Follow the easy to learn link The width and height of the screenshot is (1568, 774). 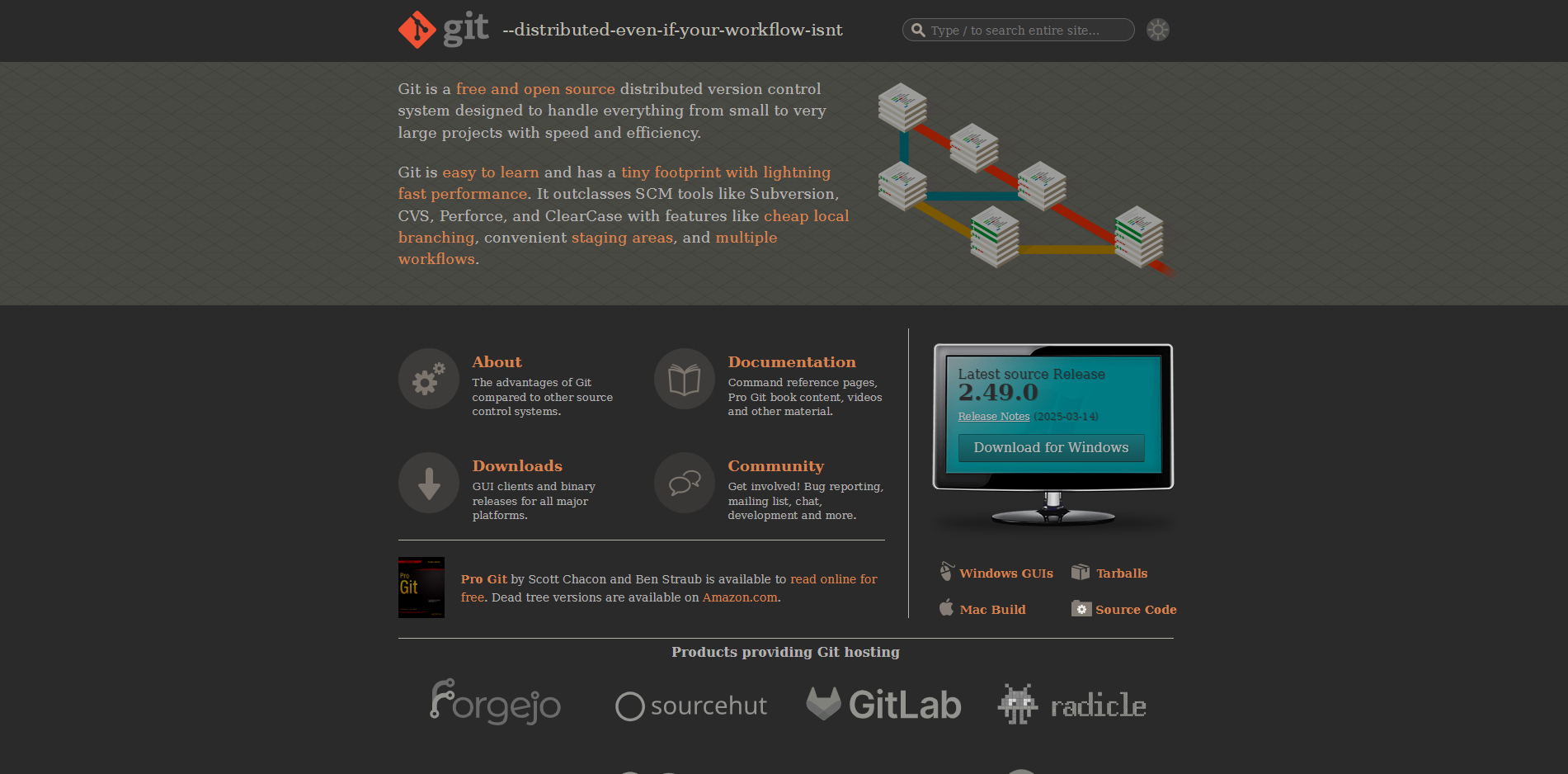pyautogui.click(x=491, y=172)
